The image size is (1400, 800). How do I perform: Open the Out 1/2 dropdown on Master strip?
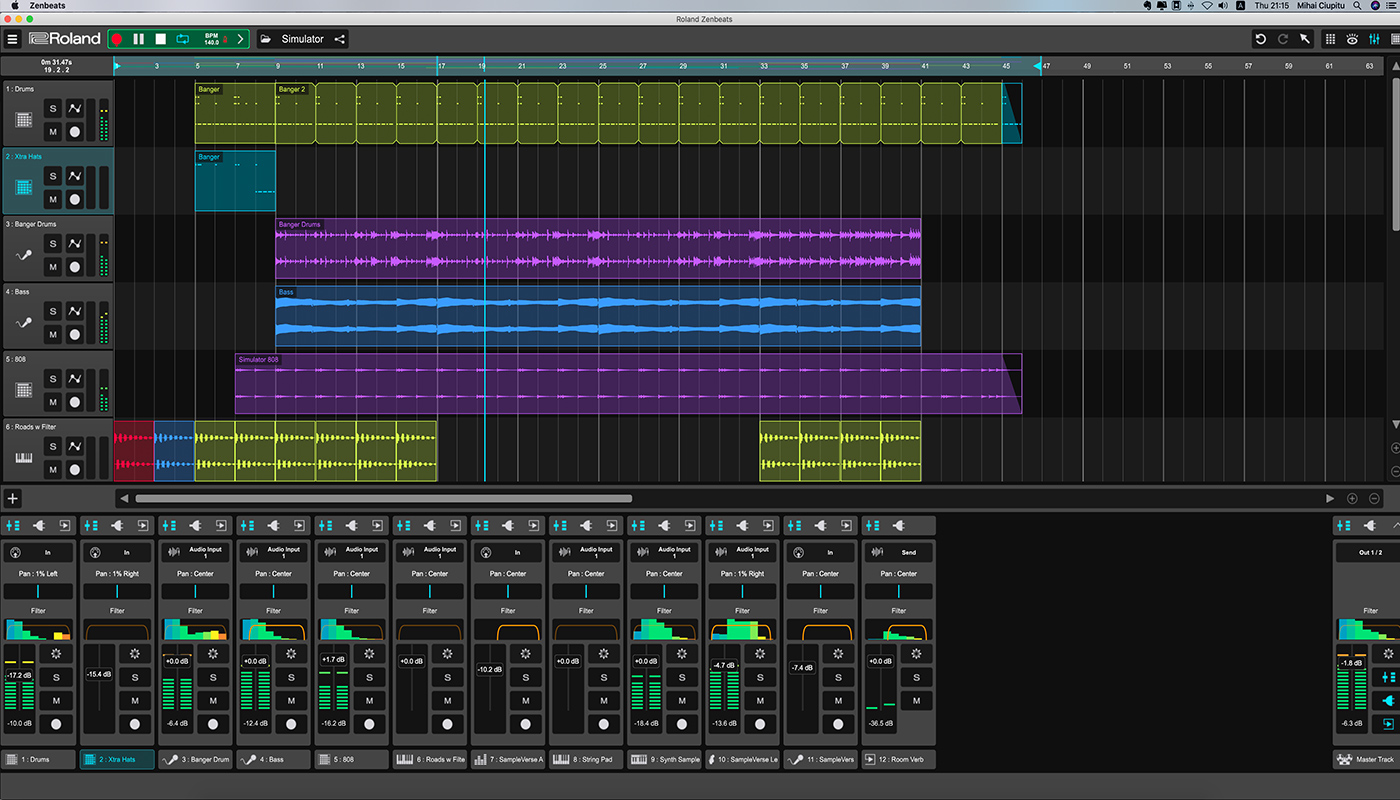1370,552
